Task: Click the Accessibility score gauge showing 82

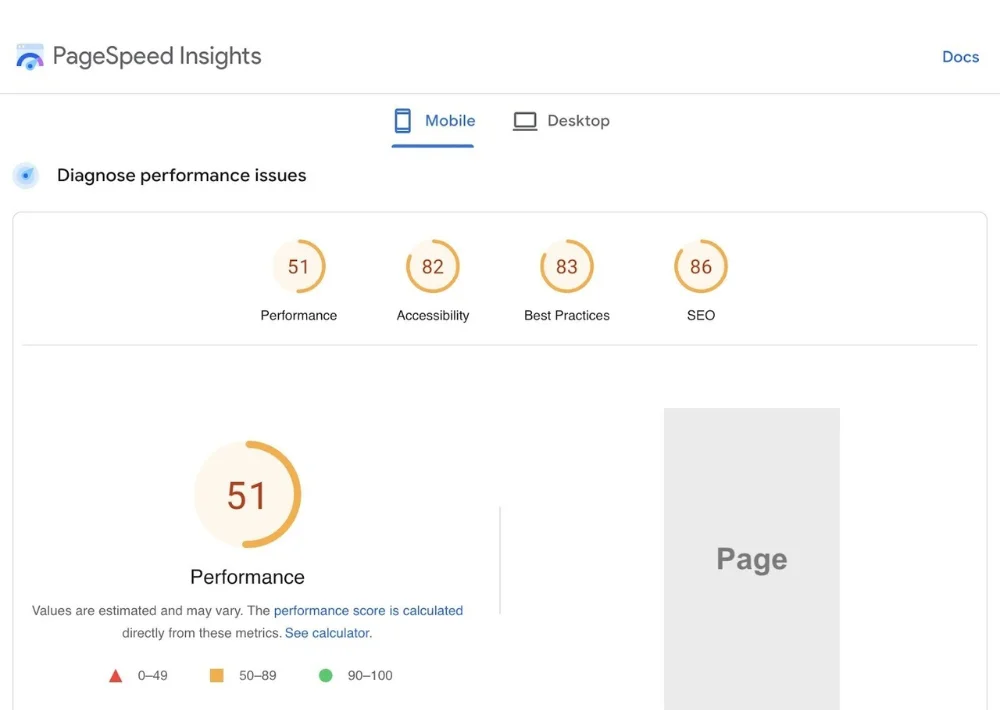Action: click(433, 266)
